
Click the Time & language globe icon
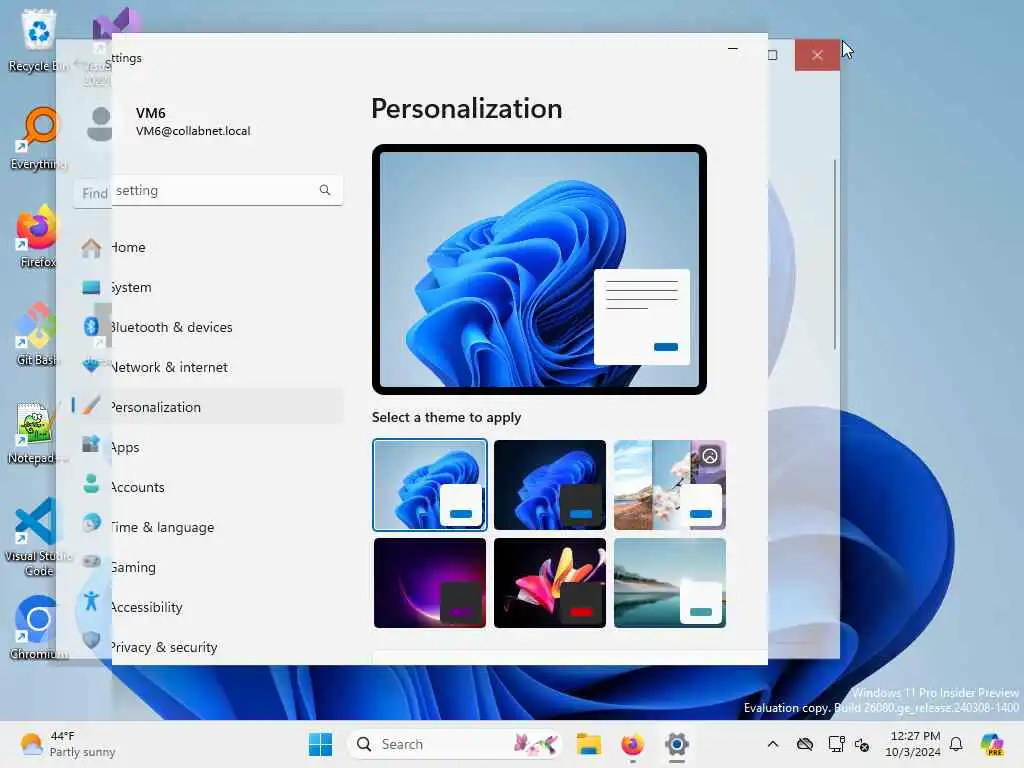(x=91, y=523)
